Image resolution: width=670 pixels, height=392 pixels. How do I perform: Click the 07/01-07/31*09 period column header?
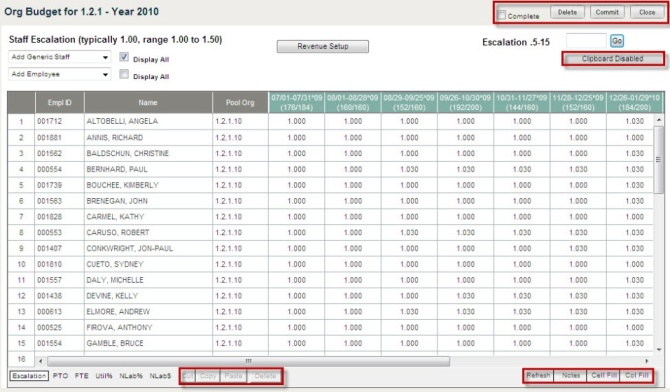pos(297,103)
